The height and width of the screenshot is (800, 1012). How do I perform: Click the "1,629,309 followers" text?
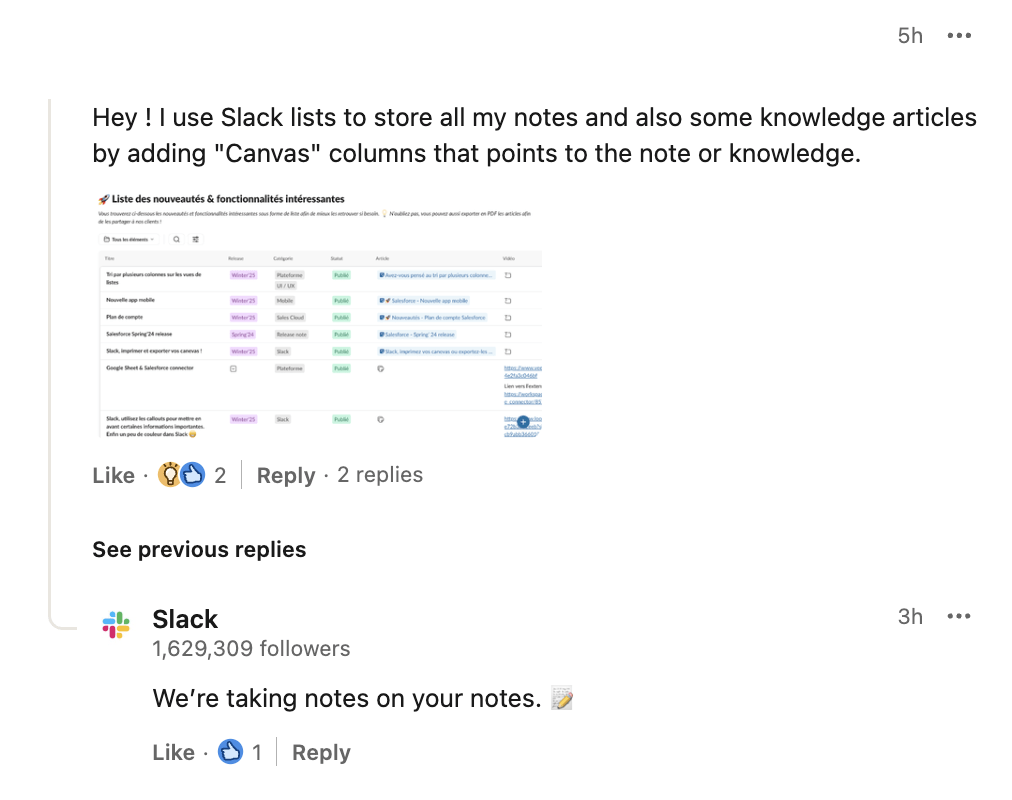(251, 649)
